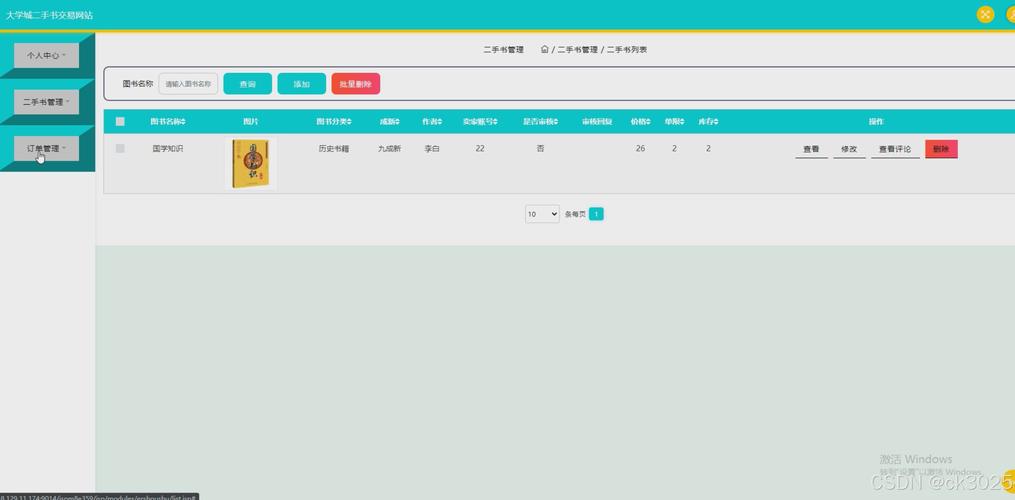Image resolution: width=1015 pixels, height=500 pixels.
Task: Click the 添加 add button
Action: coord(302,84)
